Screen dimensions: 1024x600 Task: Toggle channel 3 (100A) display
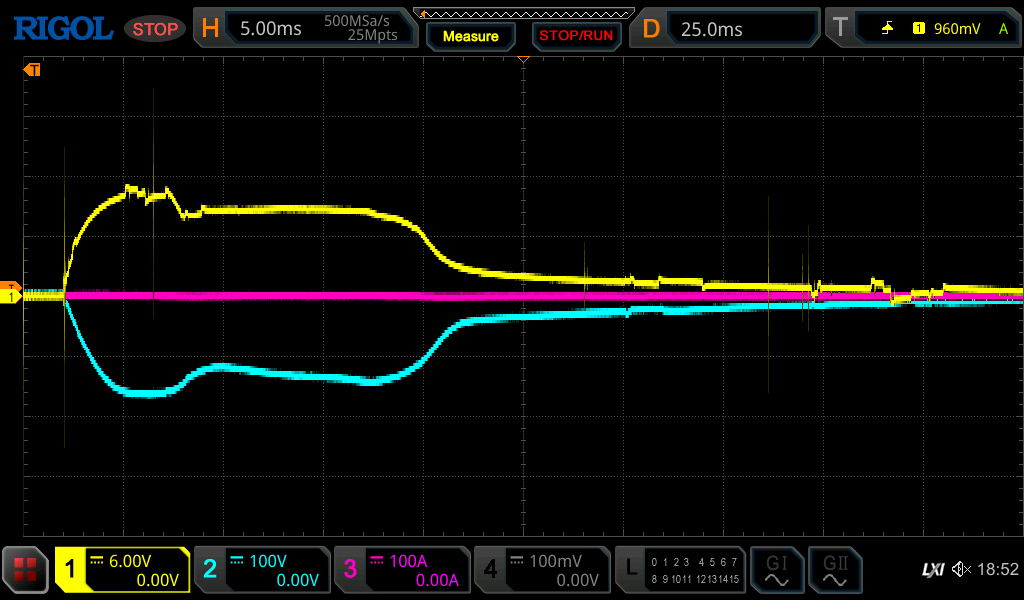point(401,570)
